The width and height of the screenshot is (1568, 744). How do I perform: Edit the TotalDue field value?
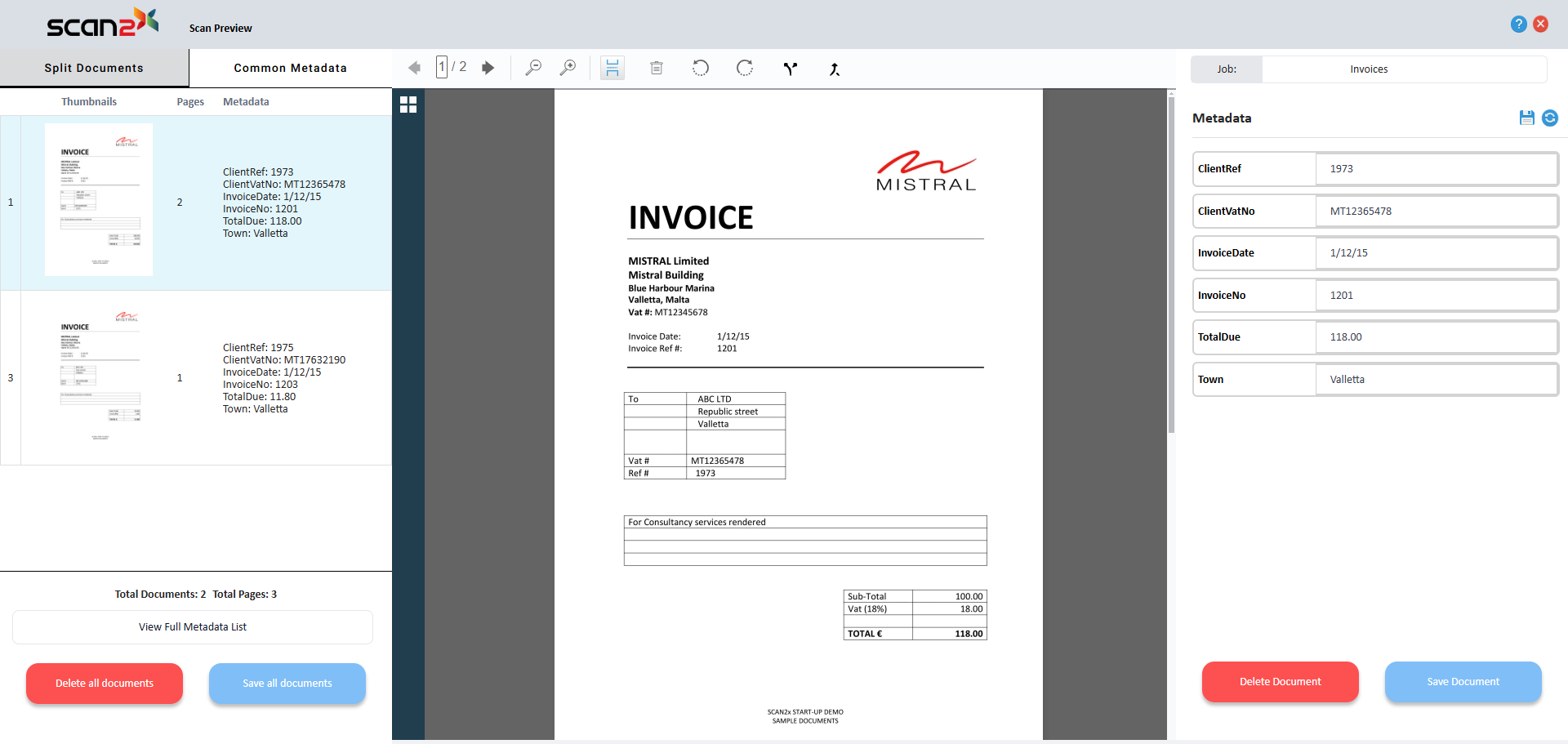[1435, 337]
